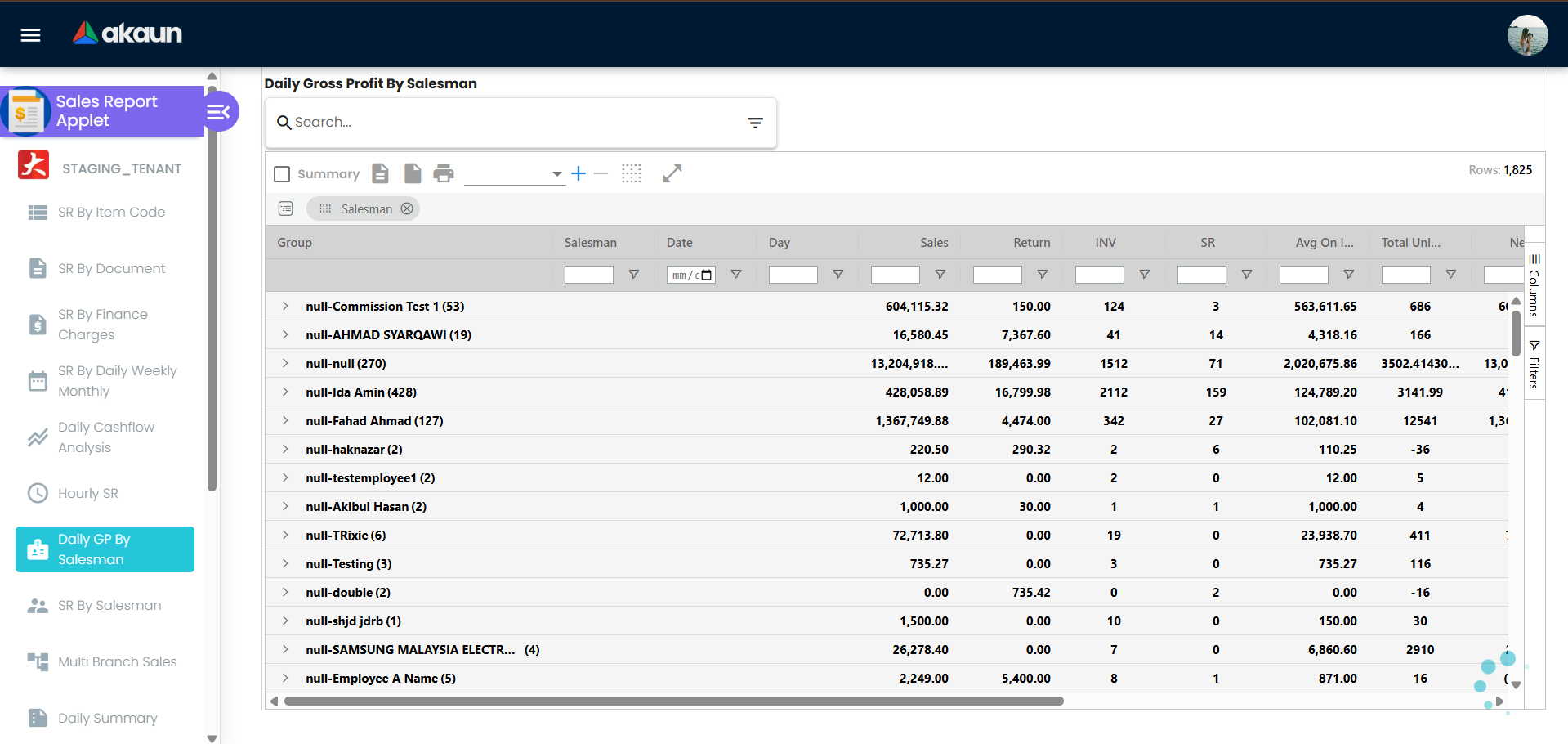Open the page size dropdown in the toolbar
1568x744 pixels.
[556, 173]
